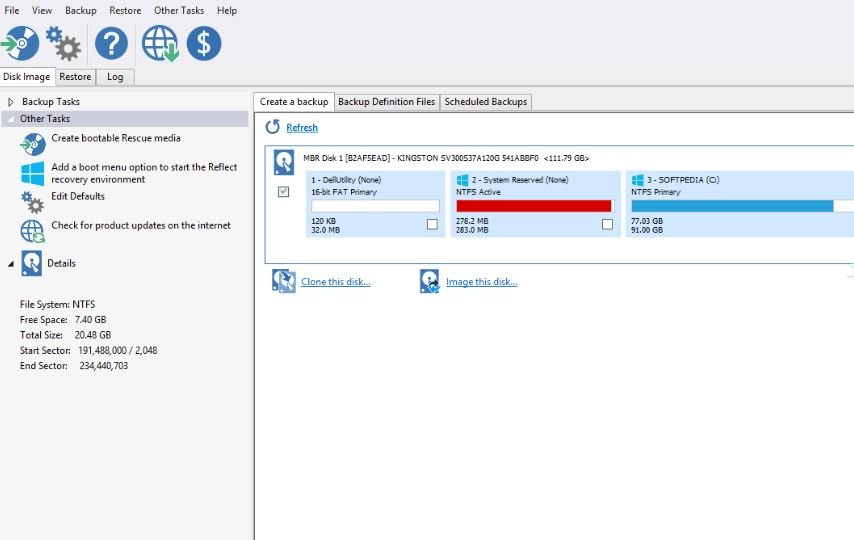Click Add a boot menu option text

[x=144, y=173]
